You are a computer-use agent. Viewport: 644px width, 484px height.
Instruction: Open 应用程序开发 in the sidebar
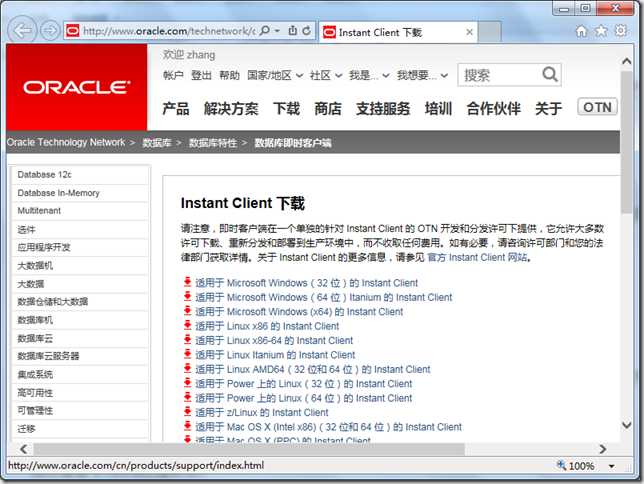pos(80,247)
